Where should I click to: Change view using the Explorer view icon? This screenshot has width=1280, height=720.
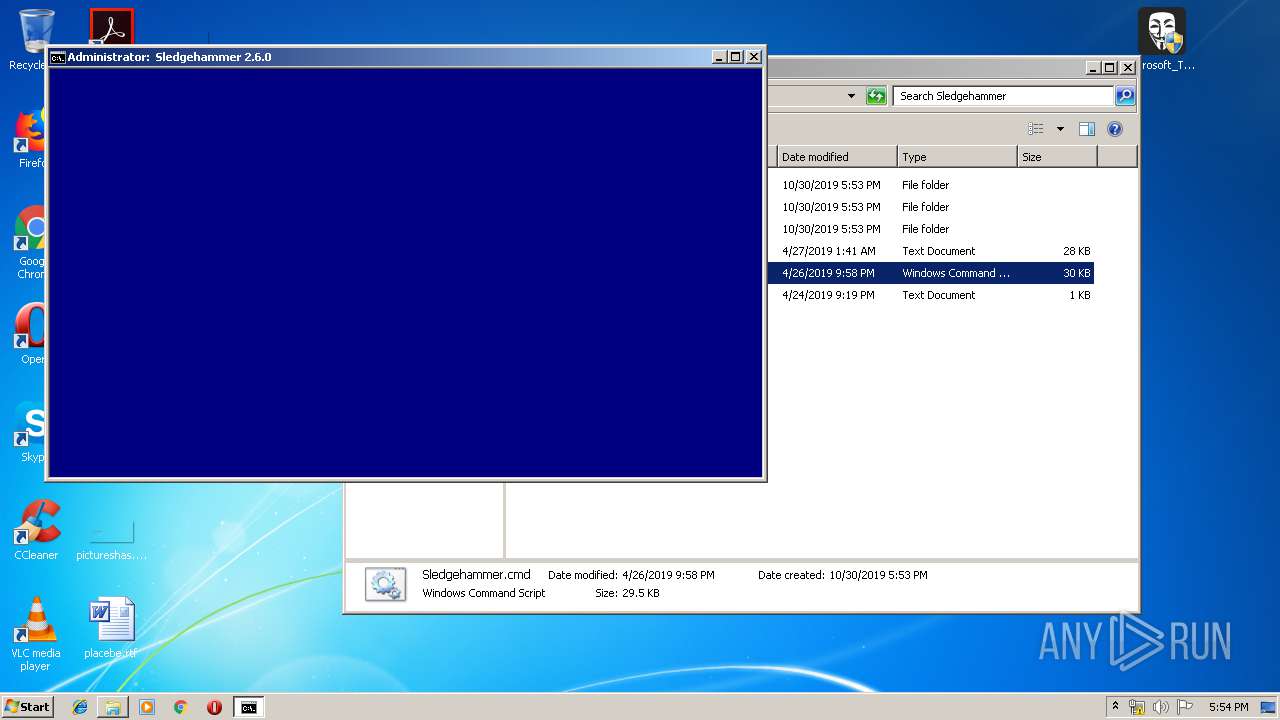pyautogui.click(x=1036, y=129)
